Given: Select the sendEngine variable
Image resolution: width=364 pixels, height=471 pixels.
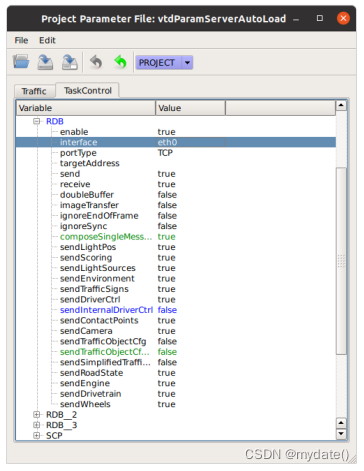Looking at the screenshot, I should click(85, 383).
